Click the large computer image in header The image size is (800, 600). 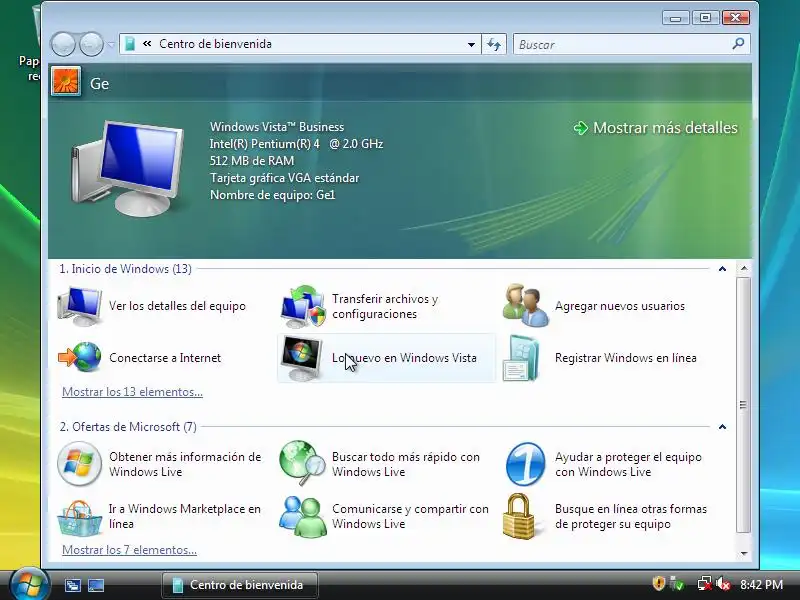(x=128, y=168)
